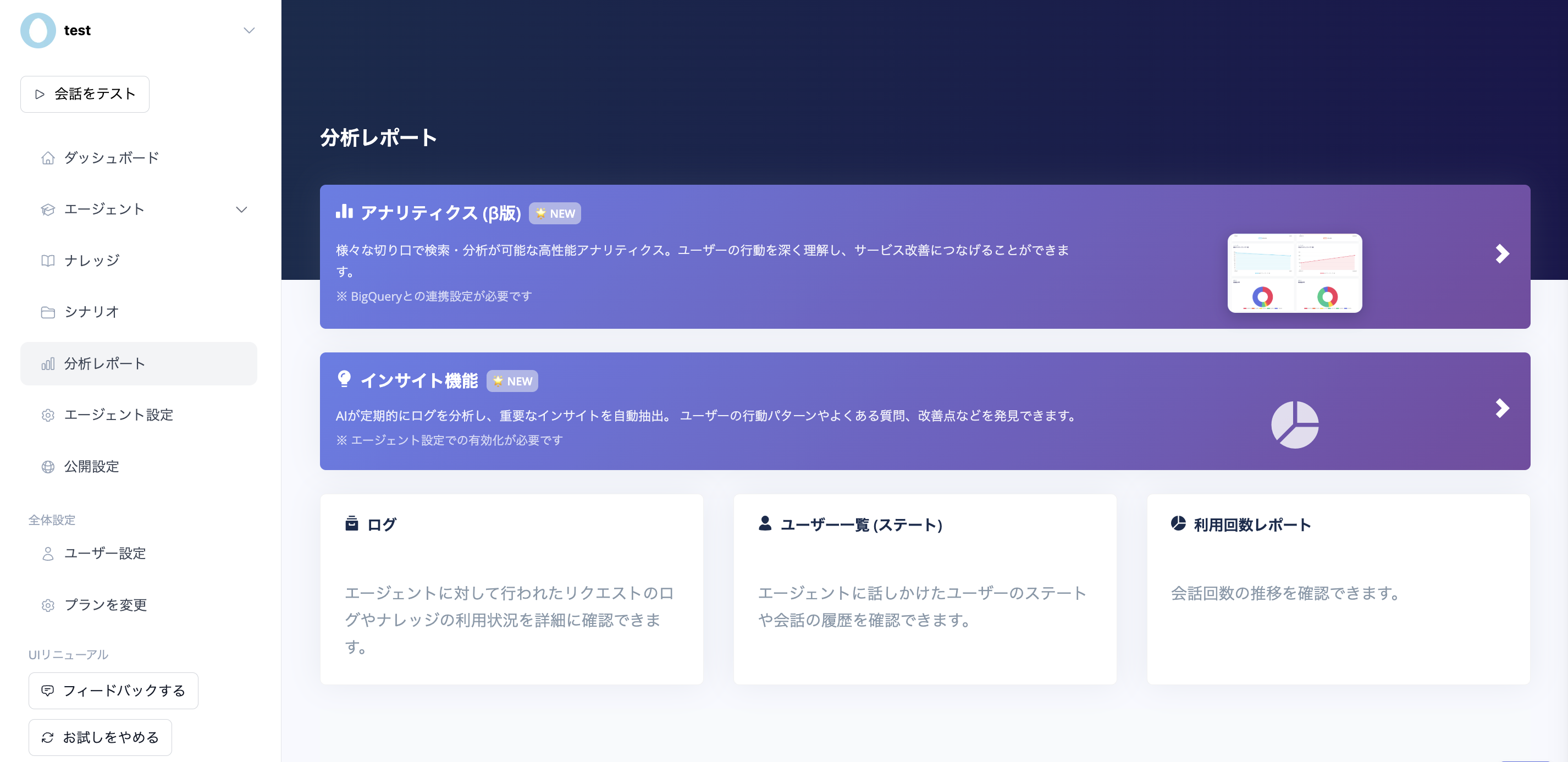Open インサイト機能 via right arrow chevron
This screenshot has width=1568, height=762.
coord(1501,408)
